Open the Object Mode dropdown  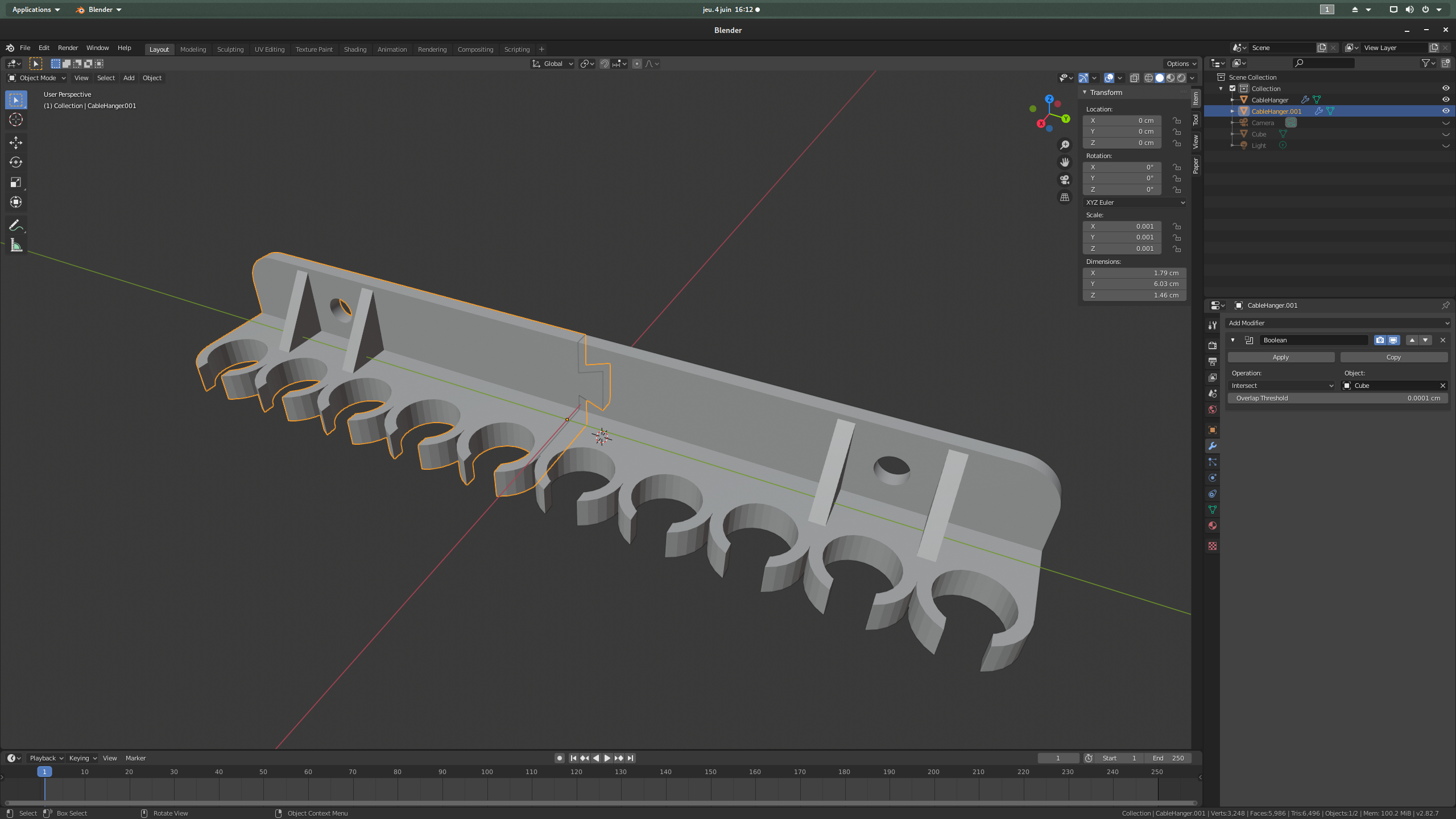pos(37,78)
